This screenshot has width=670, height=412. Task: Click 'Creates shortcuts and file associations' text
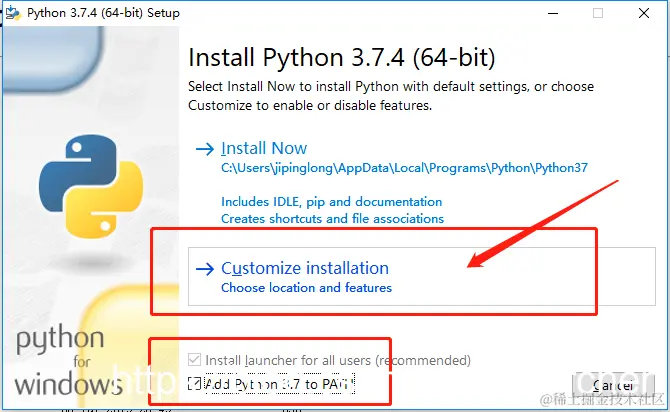point(332,219)
